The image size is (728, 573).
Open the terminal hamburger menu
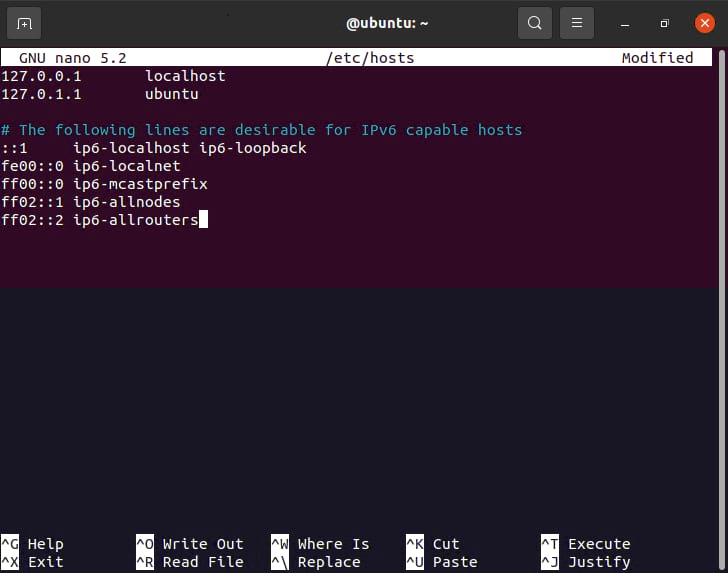pyautogui.click(x=577, y=22)
